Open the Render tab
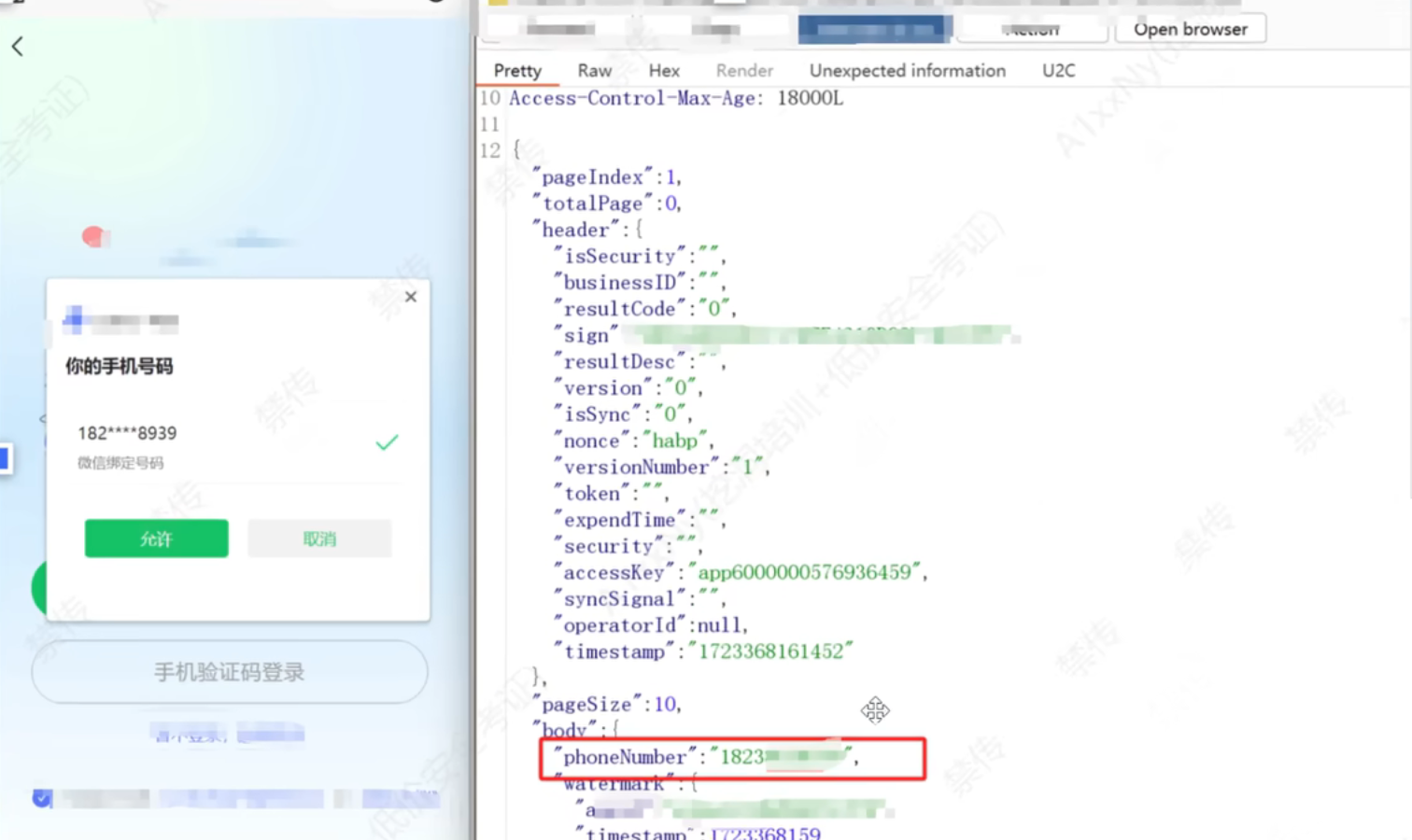The width and height of the screenshot is (1412, 840). [744, 71]
